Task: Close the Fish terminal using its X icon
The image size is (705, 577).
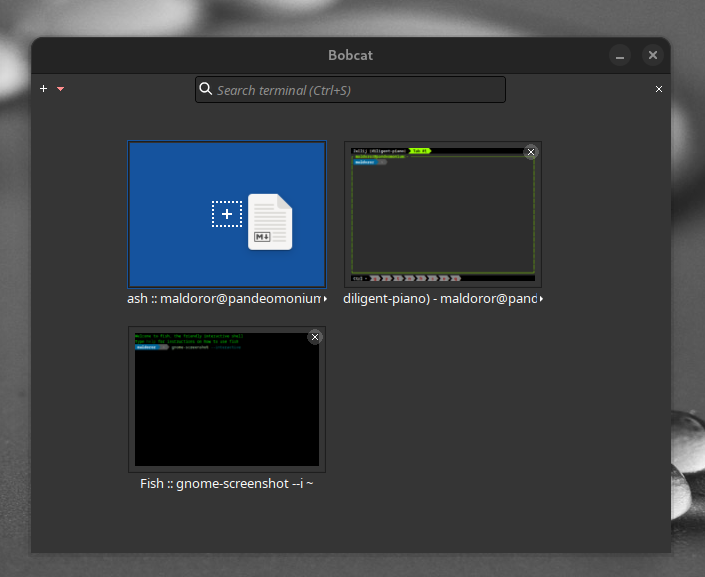Action: (315, 337)
